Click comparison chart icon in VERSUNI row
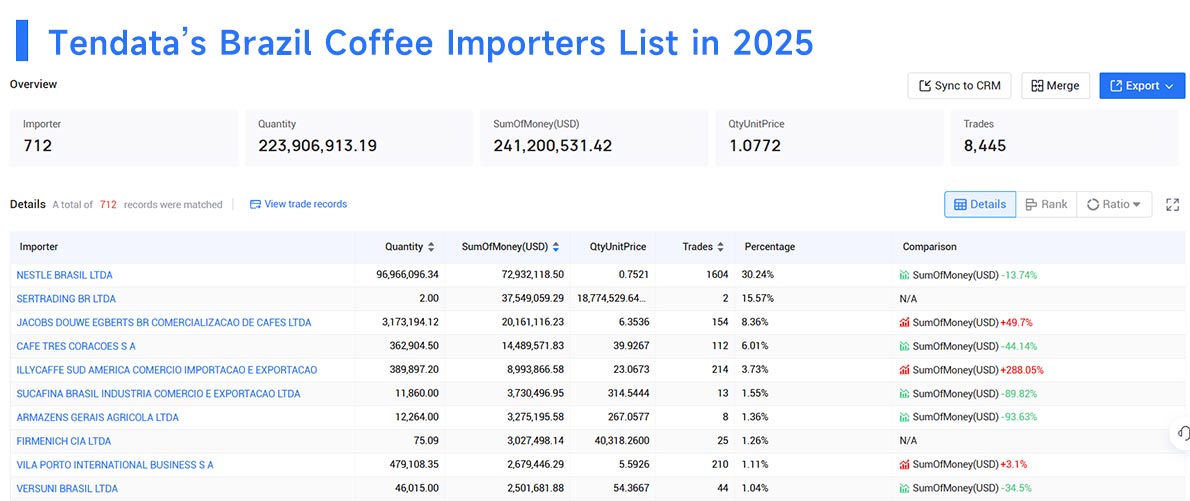Viewport: 1190px width, 501px height. [x=904, y=489]
